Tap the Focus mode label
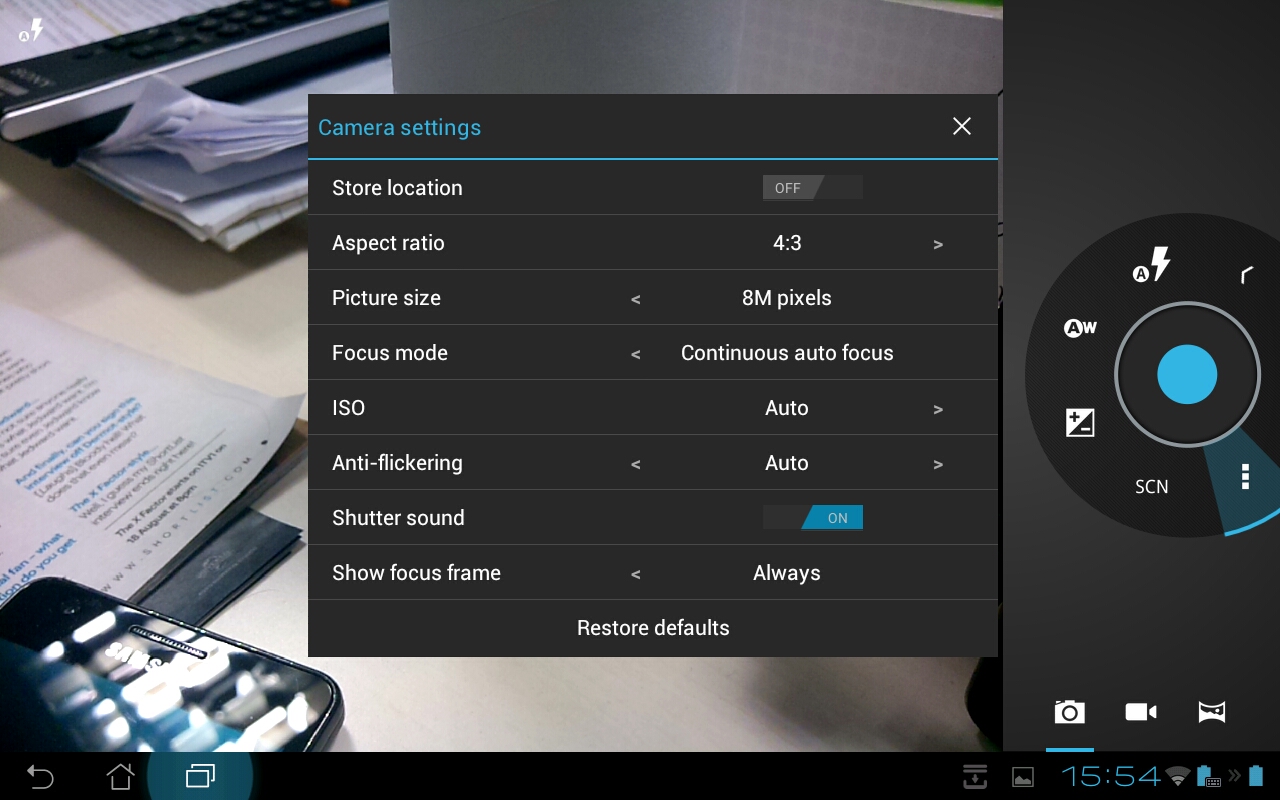 coord(390,353)
